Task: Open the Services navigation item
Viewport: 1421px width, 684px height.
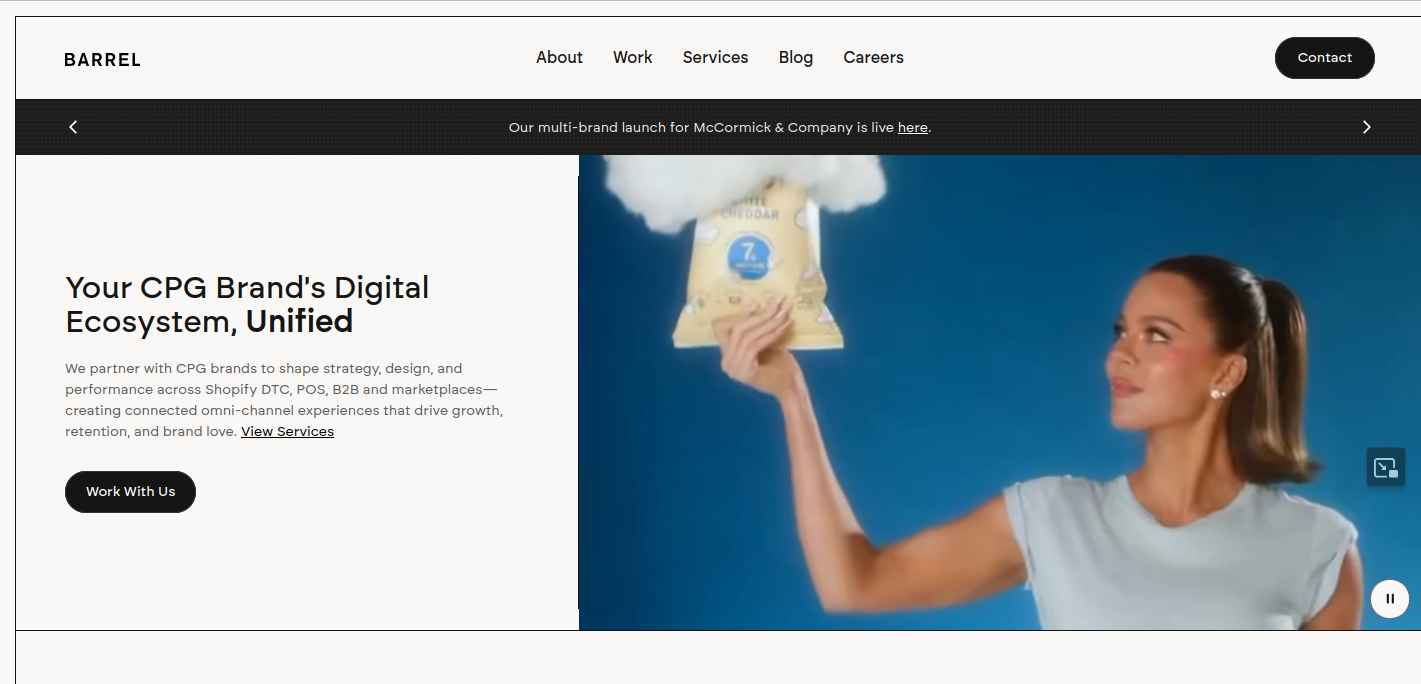Action: pos(715,58)
